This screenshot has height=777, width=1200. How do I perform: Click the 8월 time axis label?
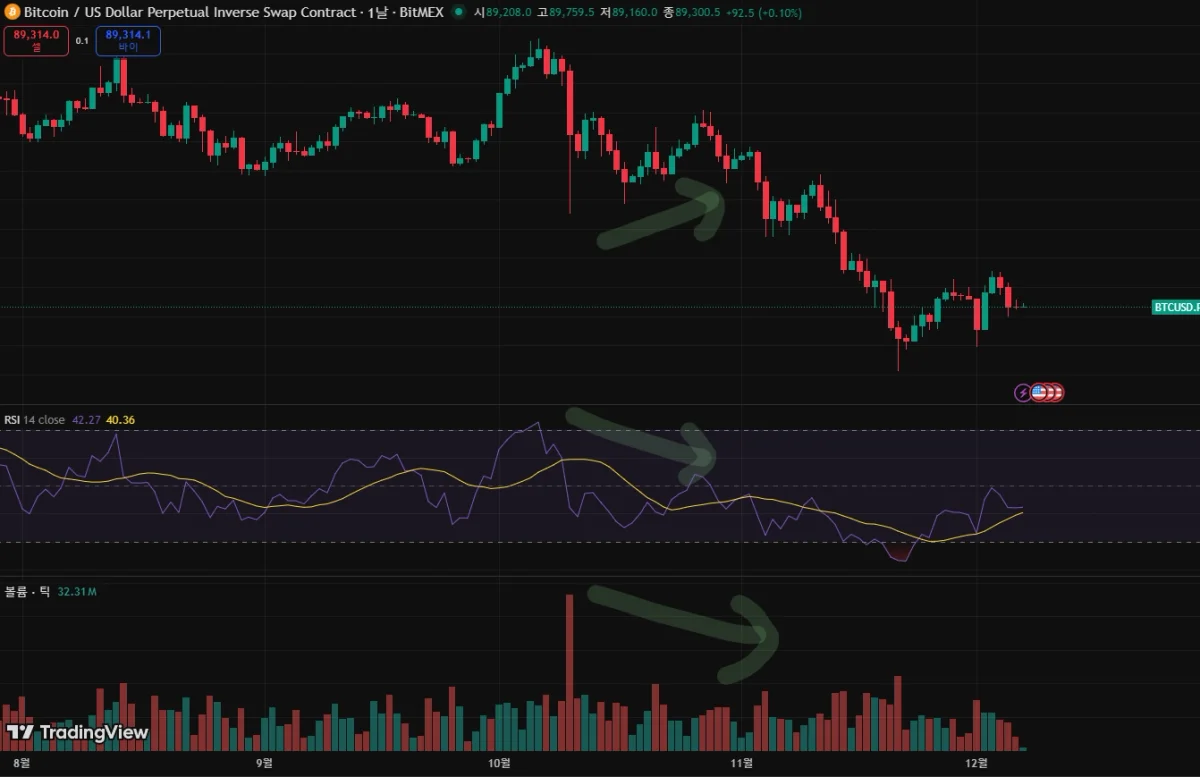[23, 763]
